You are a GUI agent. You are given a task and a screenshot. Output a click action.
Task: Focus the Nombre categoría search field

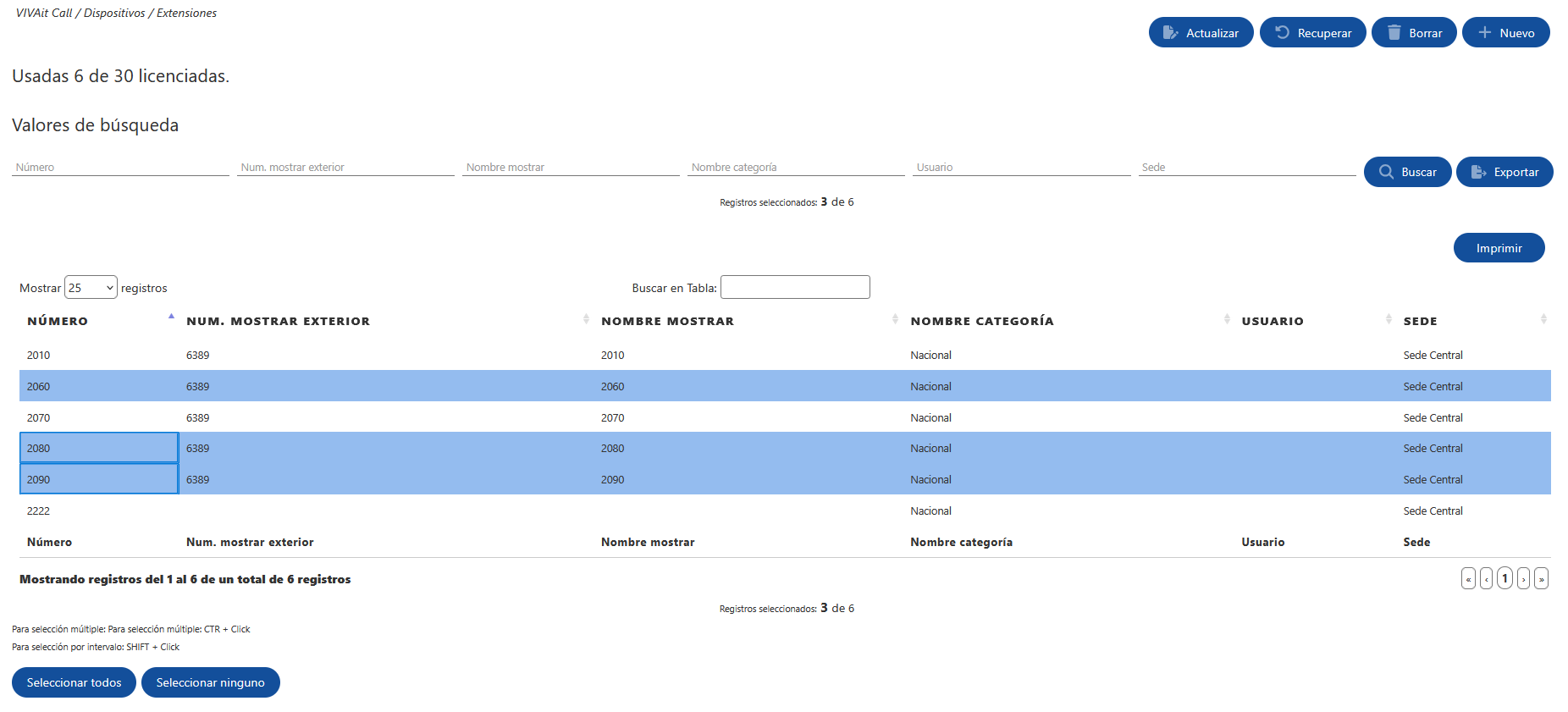tap(796, 167)
